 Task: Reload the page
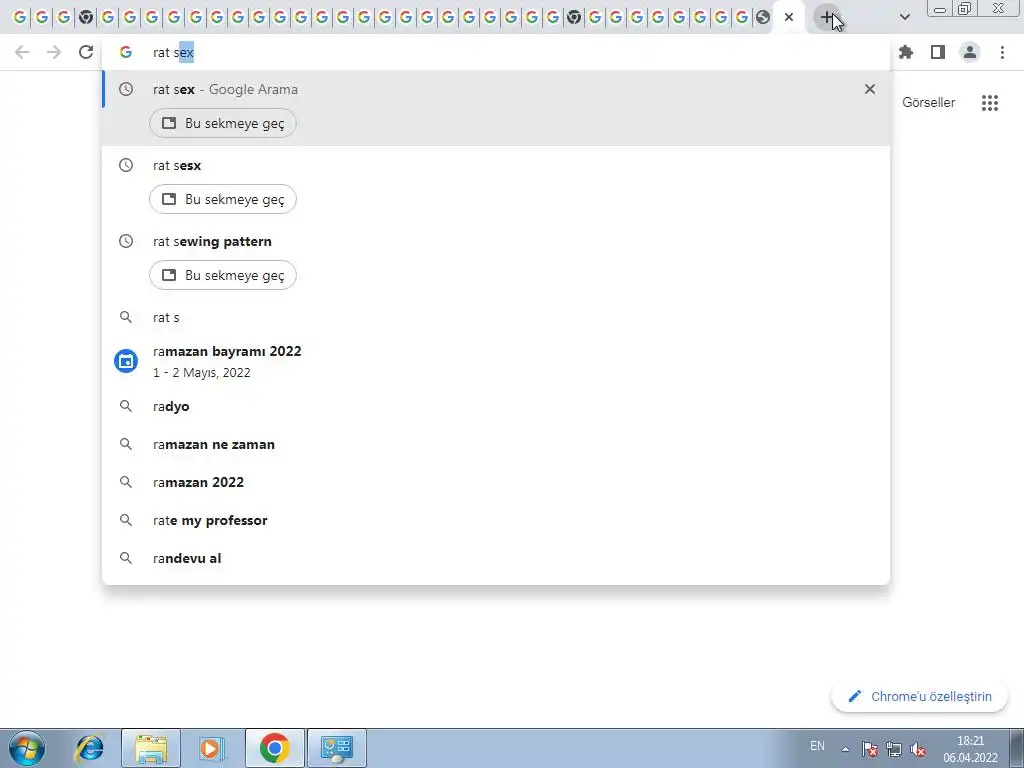click(x=86, y=52)
